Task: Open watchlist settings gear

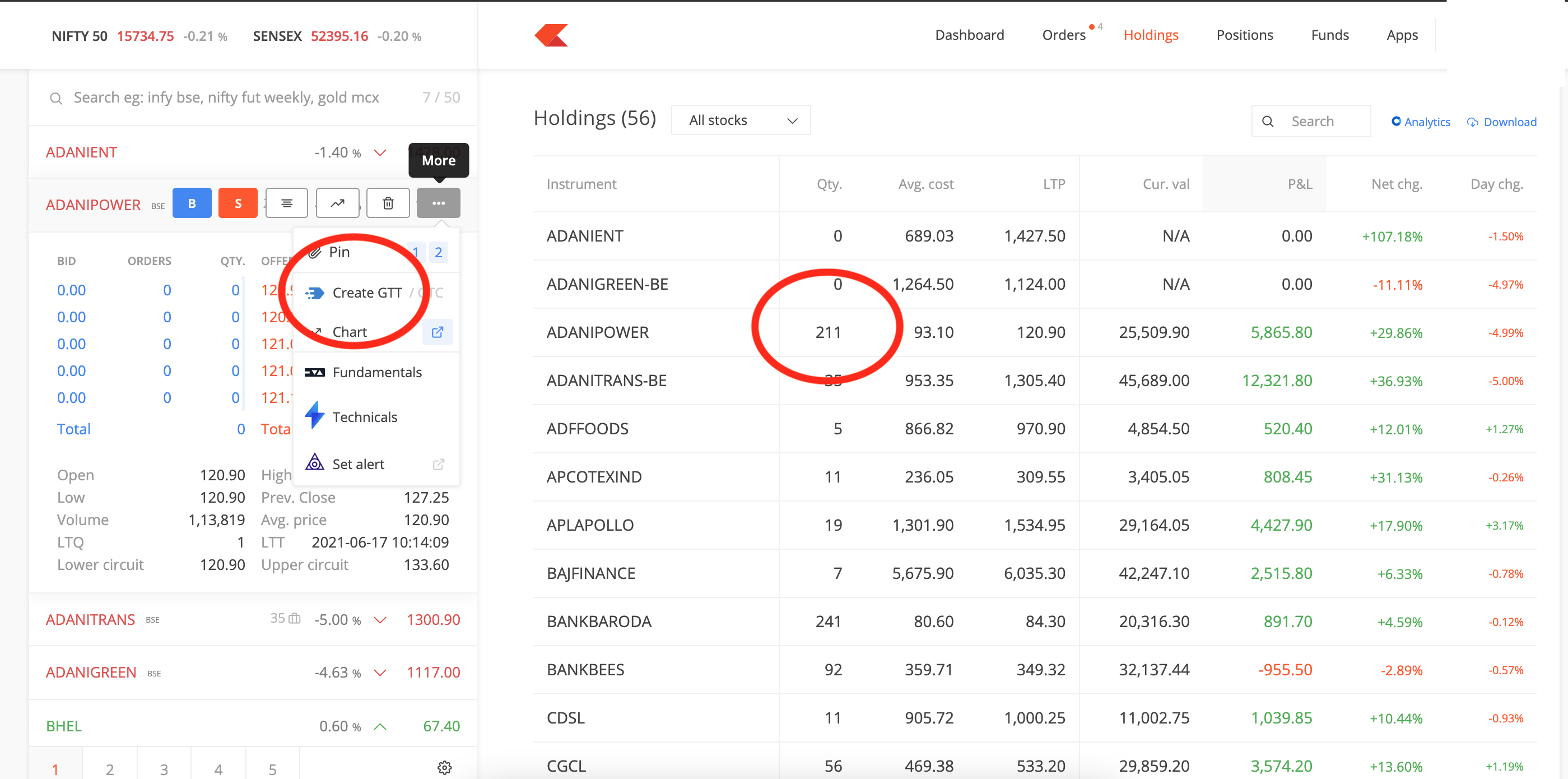Action: tap(444, 767)
